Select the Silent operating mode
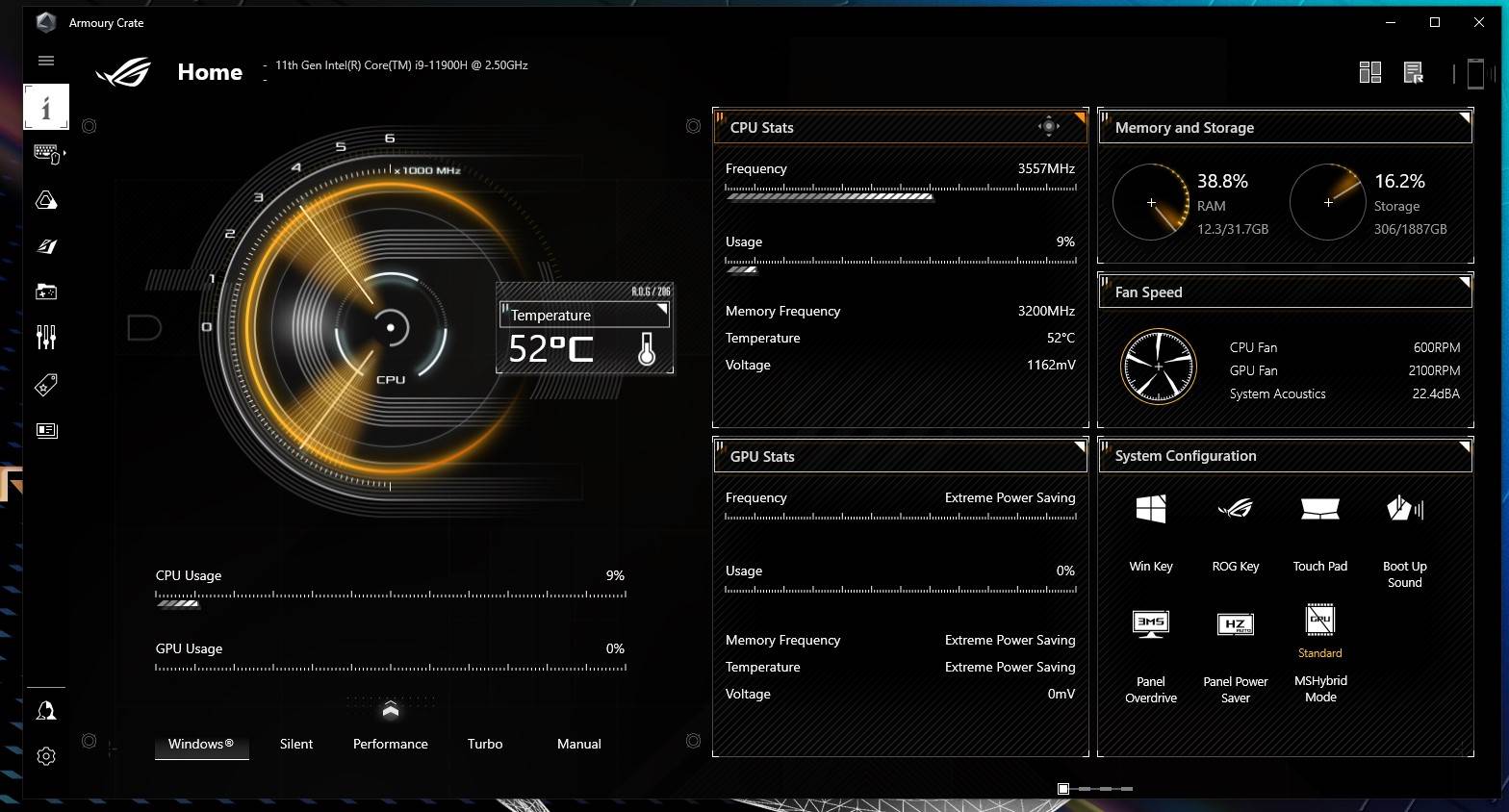The image size is (1509, 812). pyautogui.click(x=296, y=744)
